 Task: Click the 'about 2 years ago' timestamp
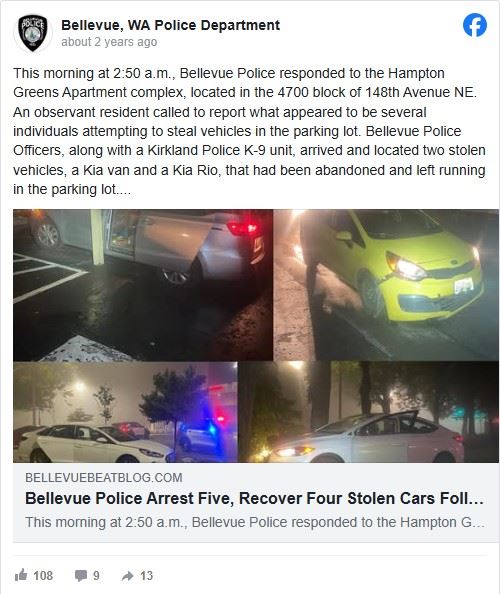(109, 42)
